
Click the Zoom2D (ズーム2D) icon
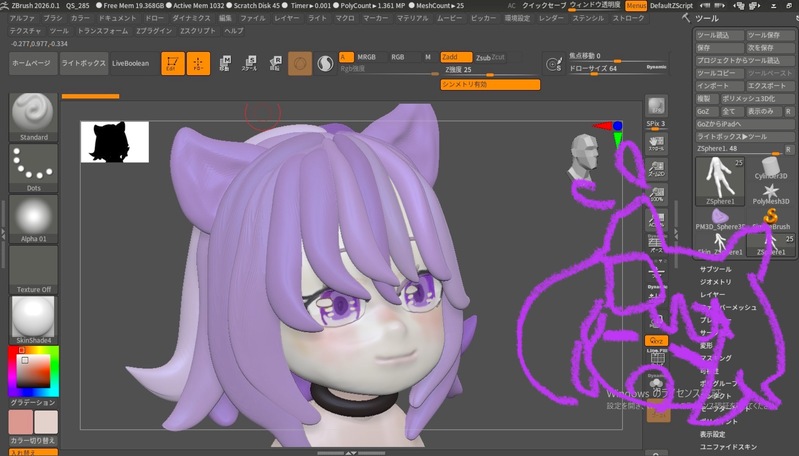656,169
